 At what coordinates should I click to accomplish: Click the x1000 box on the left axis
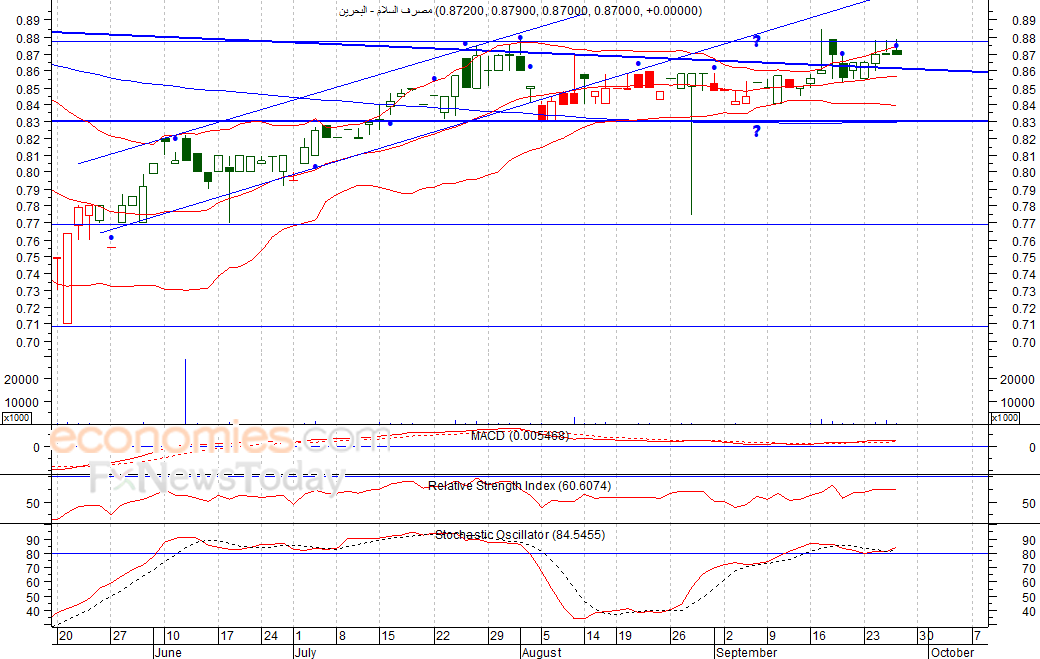[x=16, y=418]
